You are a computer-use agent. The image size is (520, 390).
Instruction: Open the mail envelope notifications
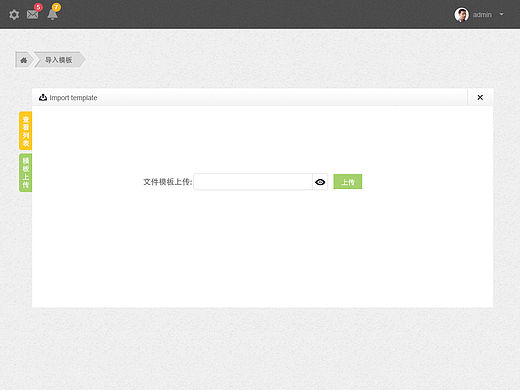pyautogui.click(x=33, y=14)
